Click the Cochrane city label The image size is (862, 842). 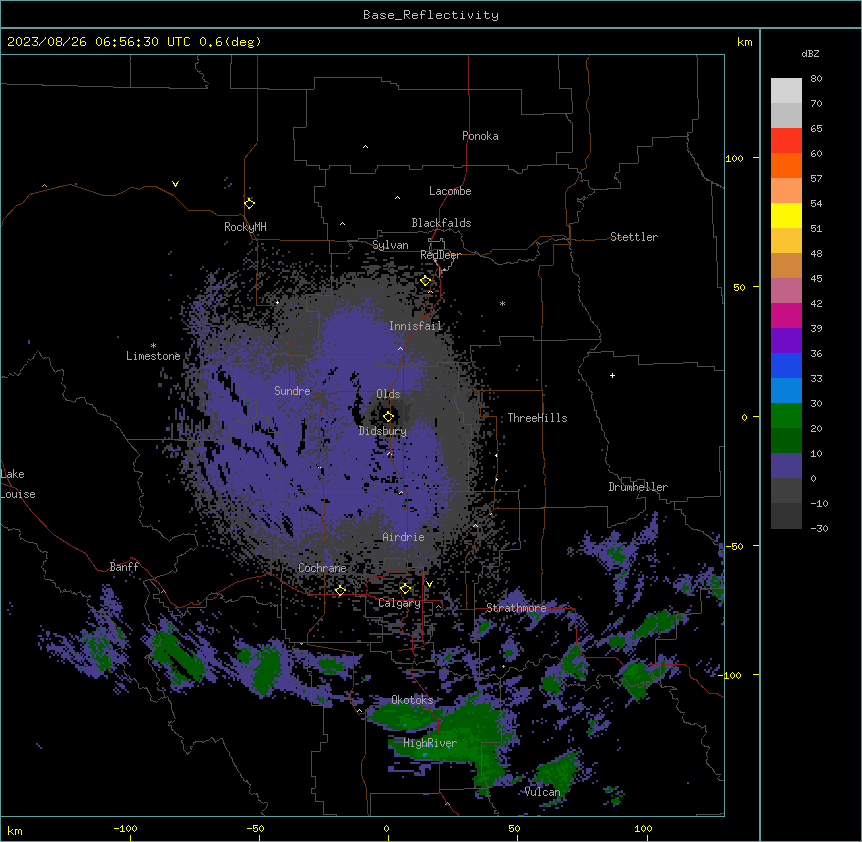322,568
